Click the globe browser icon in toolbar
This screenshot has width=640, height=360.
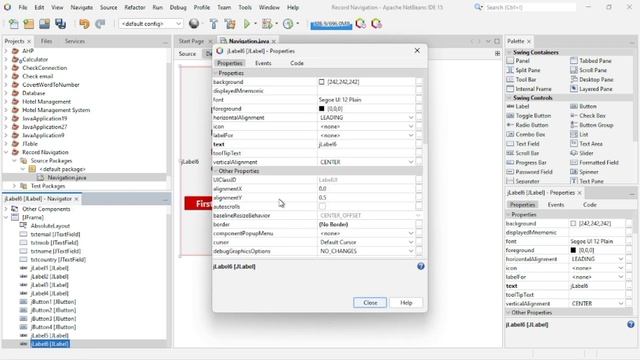(x=194, y=24)
